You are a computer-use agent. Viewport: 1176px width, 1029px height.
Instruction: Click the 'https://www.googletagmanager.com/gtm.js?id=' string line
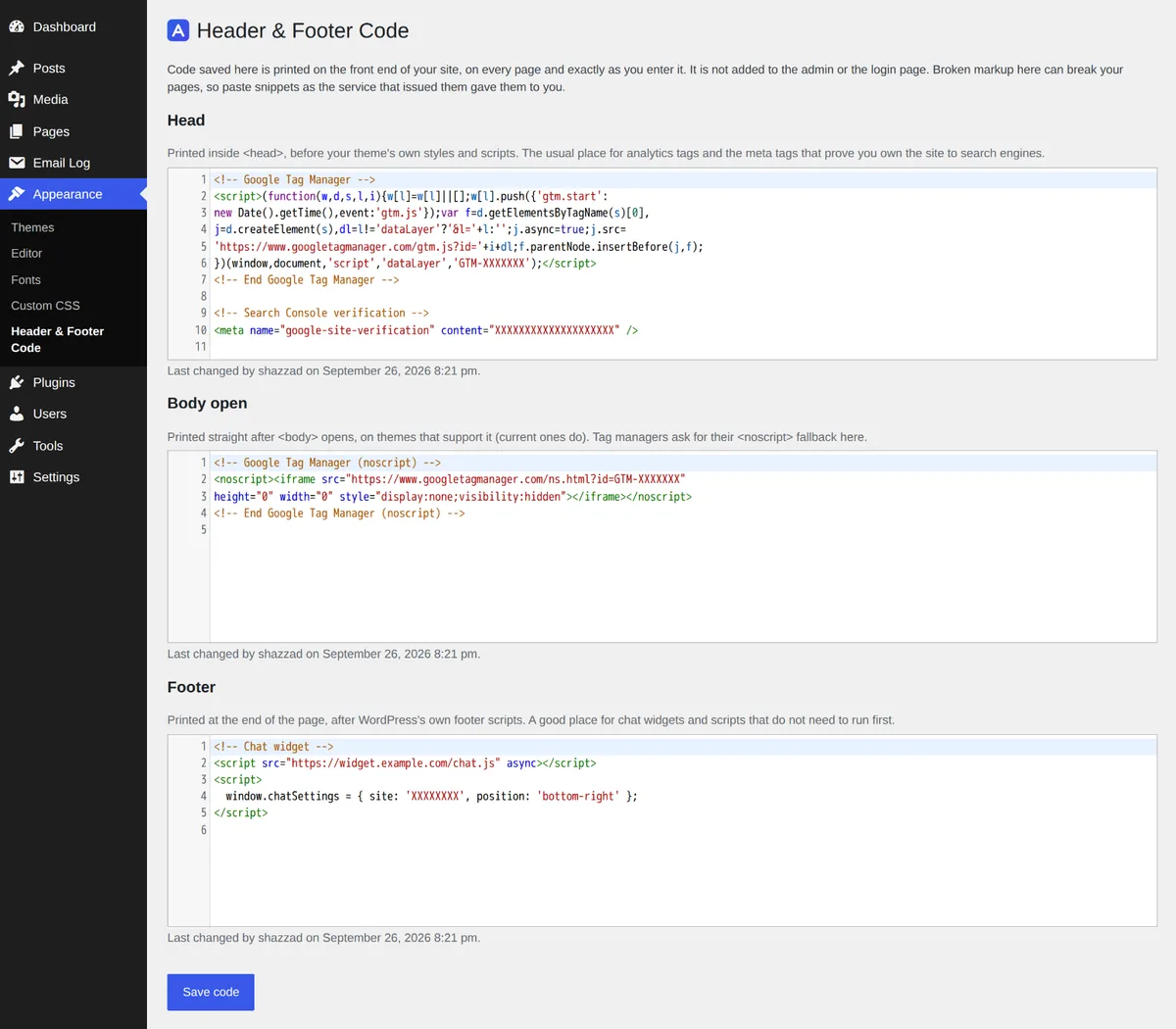pyautogui.click(x=459, y=246)
